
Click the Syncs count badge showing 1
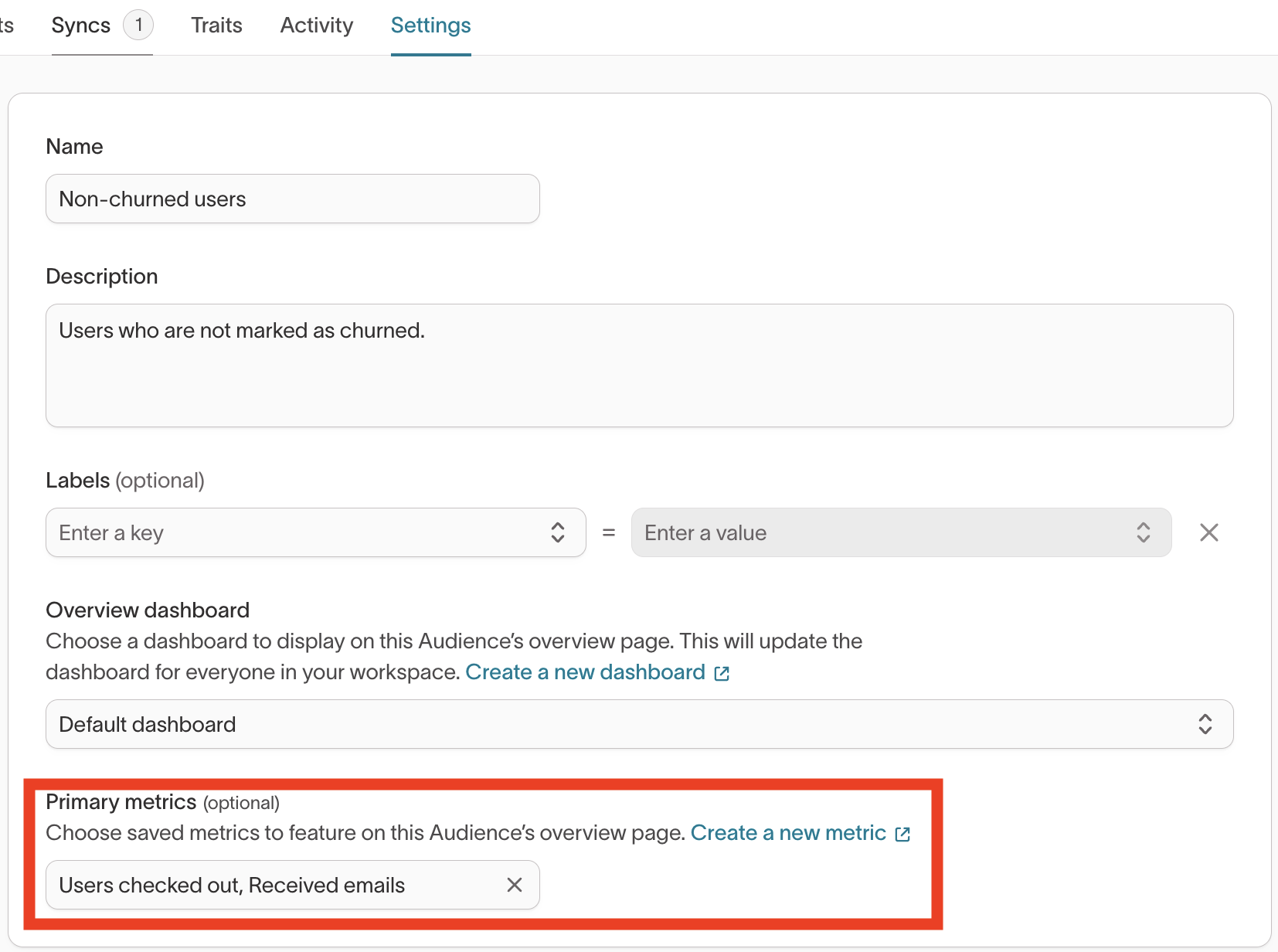pos(139,25)
